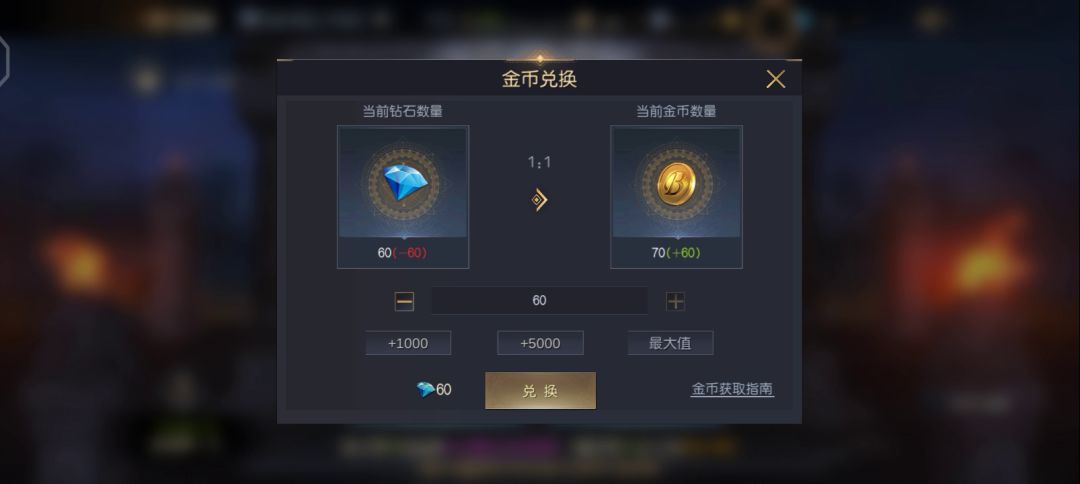
Task: Click the hexagon icon at the left screen edge
Action: click(3, 62)
